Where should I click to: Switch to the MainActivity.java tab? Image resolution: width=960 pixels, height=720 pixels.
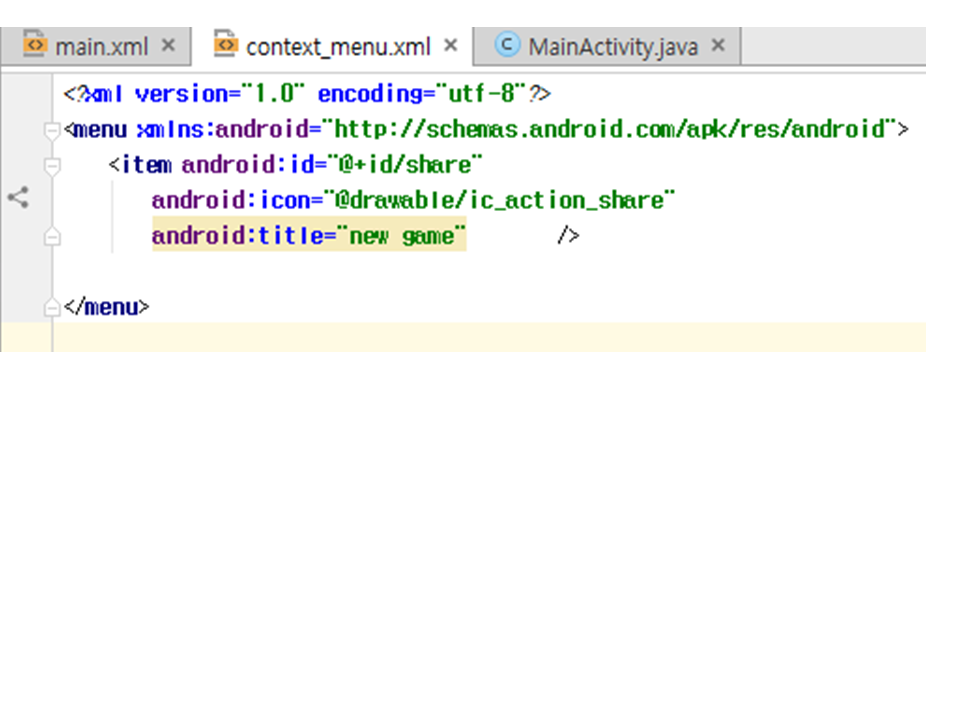pyautogui.click(x=612, y=46)
